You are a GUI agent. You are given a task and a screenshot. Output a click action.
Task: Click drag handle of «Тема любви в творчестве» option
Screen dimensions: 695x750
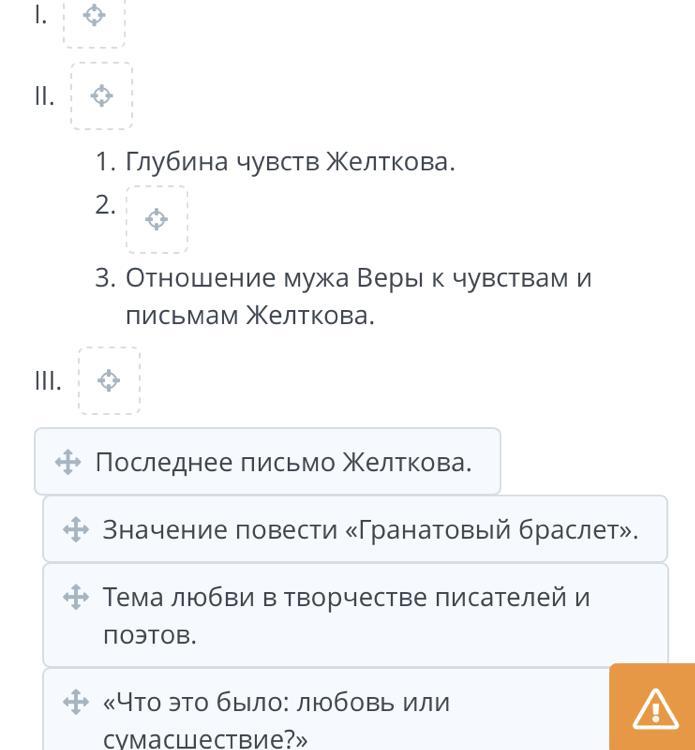coord(76,598)
